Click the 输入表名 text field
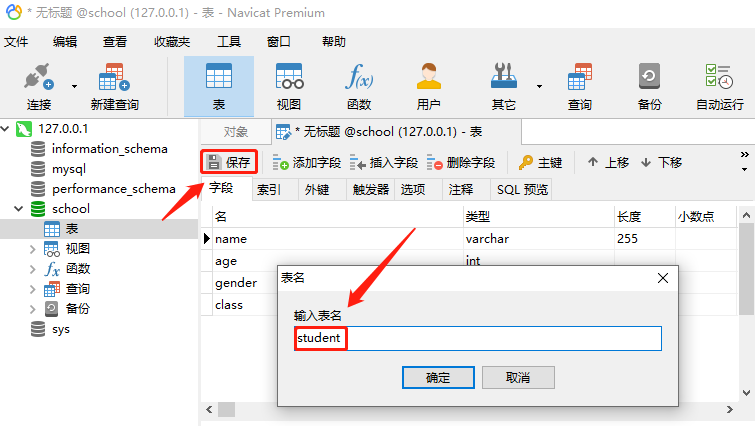 478,338
